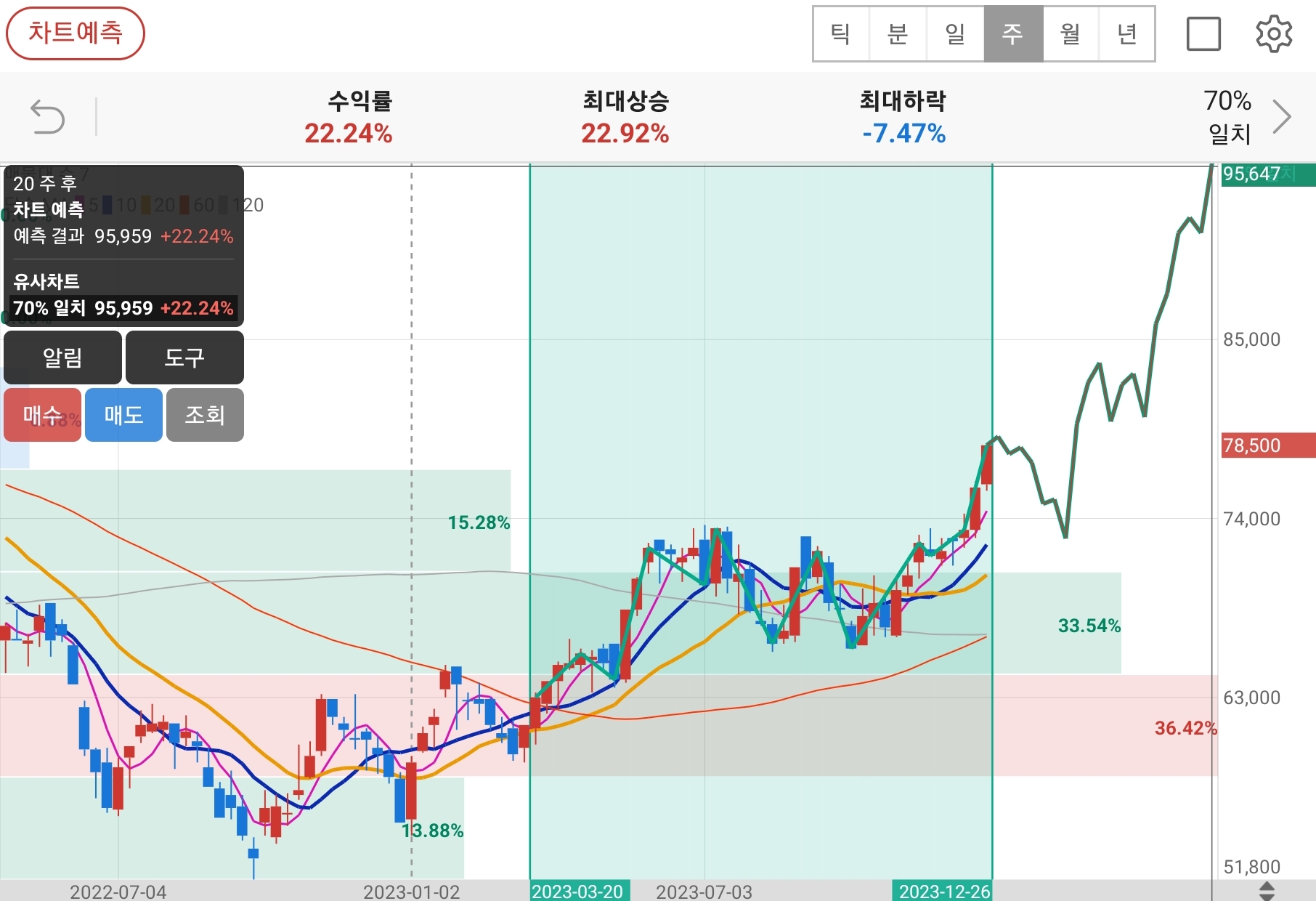Select the 주 weekly interval tab
The width and height of the screenshot is (1316, 901).
(x=1013, y=34)
